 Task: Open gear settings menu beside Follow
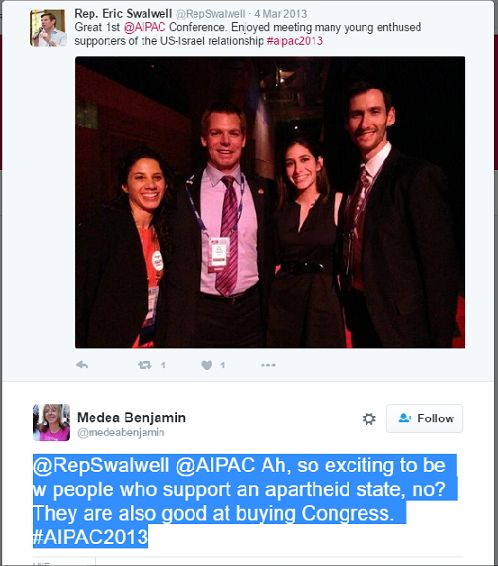[369, 419]
